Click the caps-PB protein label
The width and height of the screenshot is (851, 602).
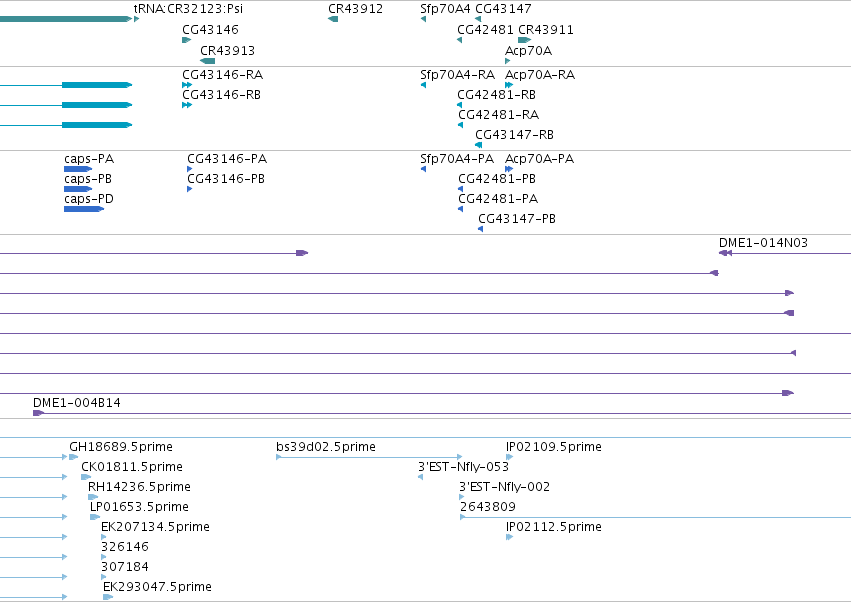click(x=88, y=179)
